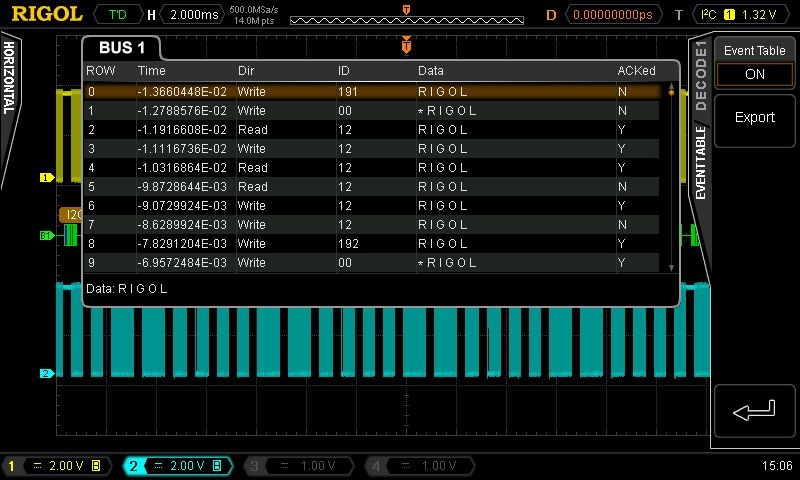
Task: Click the trigger source channel 1 badge
Action: pyautogui.click(x=729, y=15)
